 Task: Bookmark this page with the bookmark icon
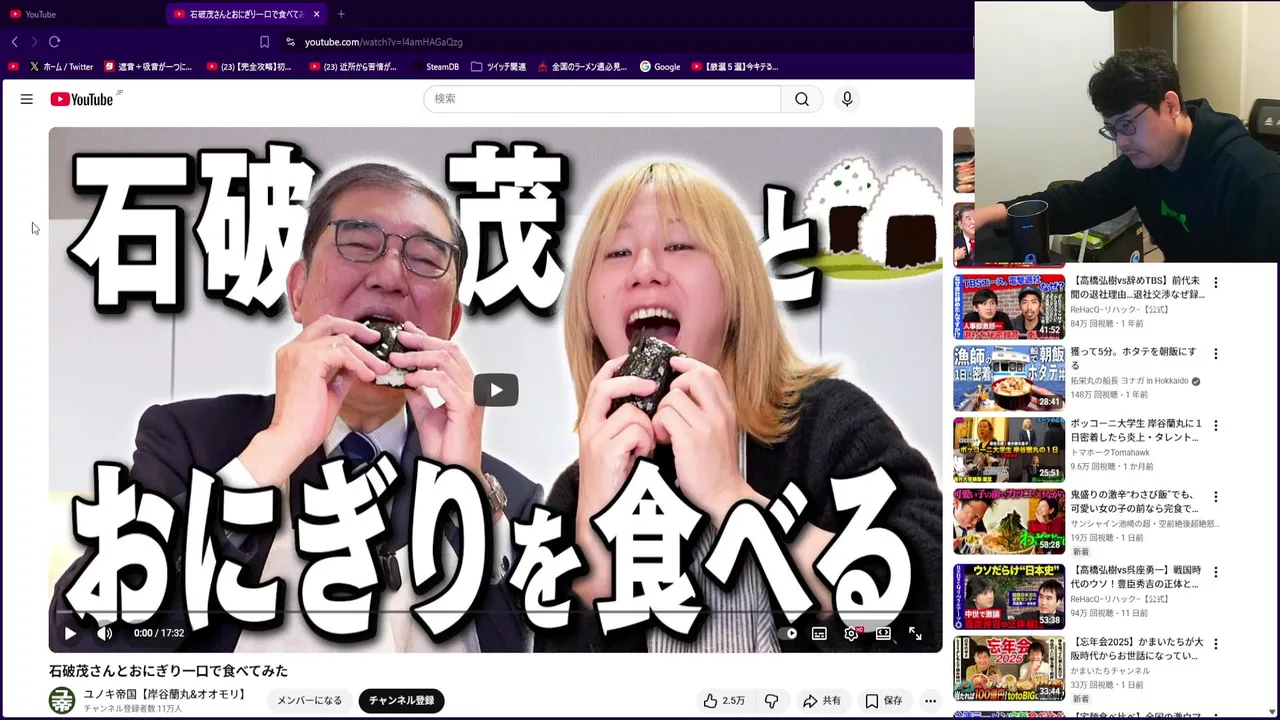264,42
